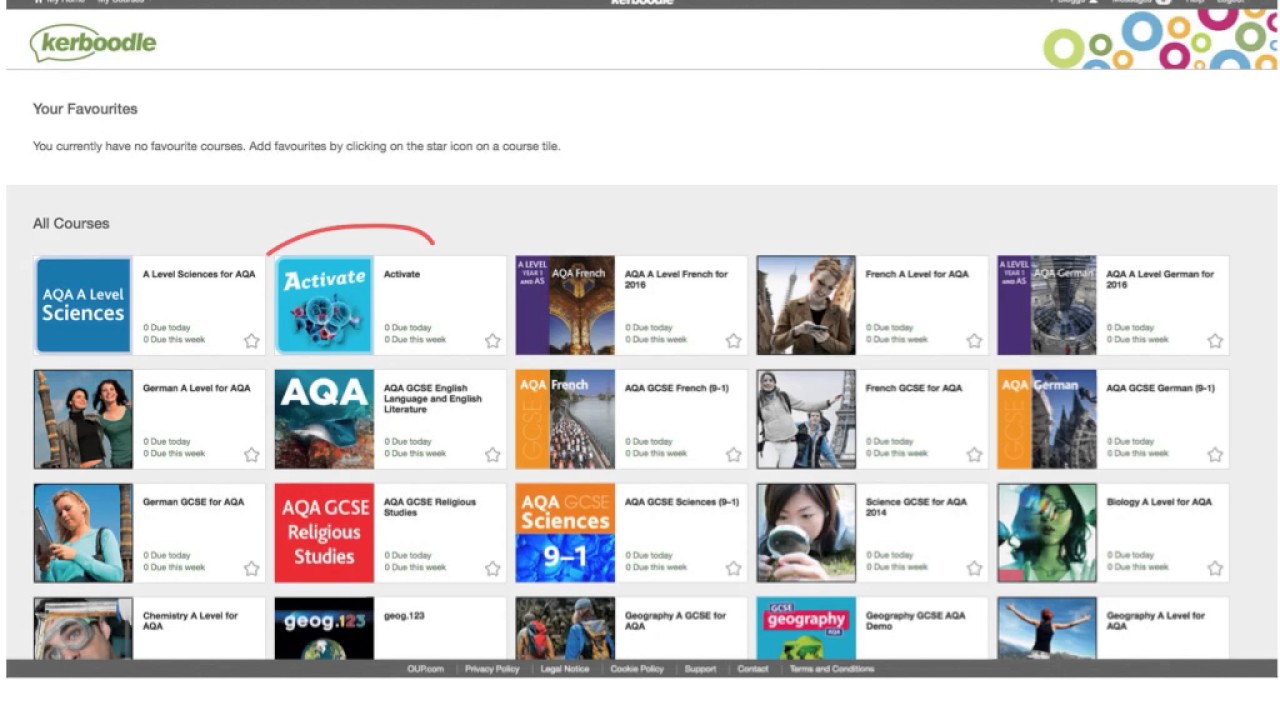Open the Geography GCSE AQA Demo cover thumbnail
The height and width of the screenshot is (720, 1280).
pos(806,628)
